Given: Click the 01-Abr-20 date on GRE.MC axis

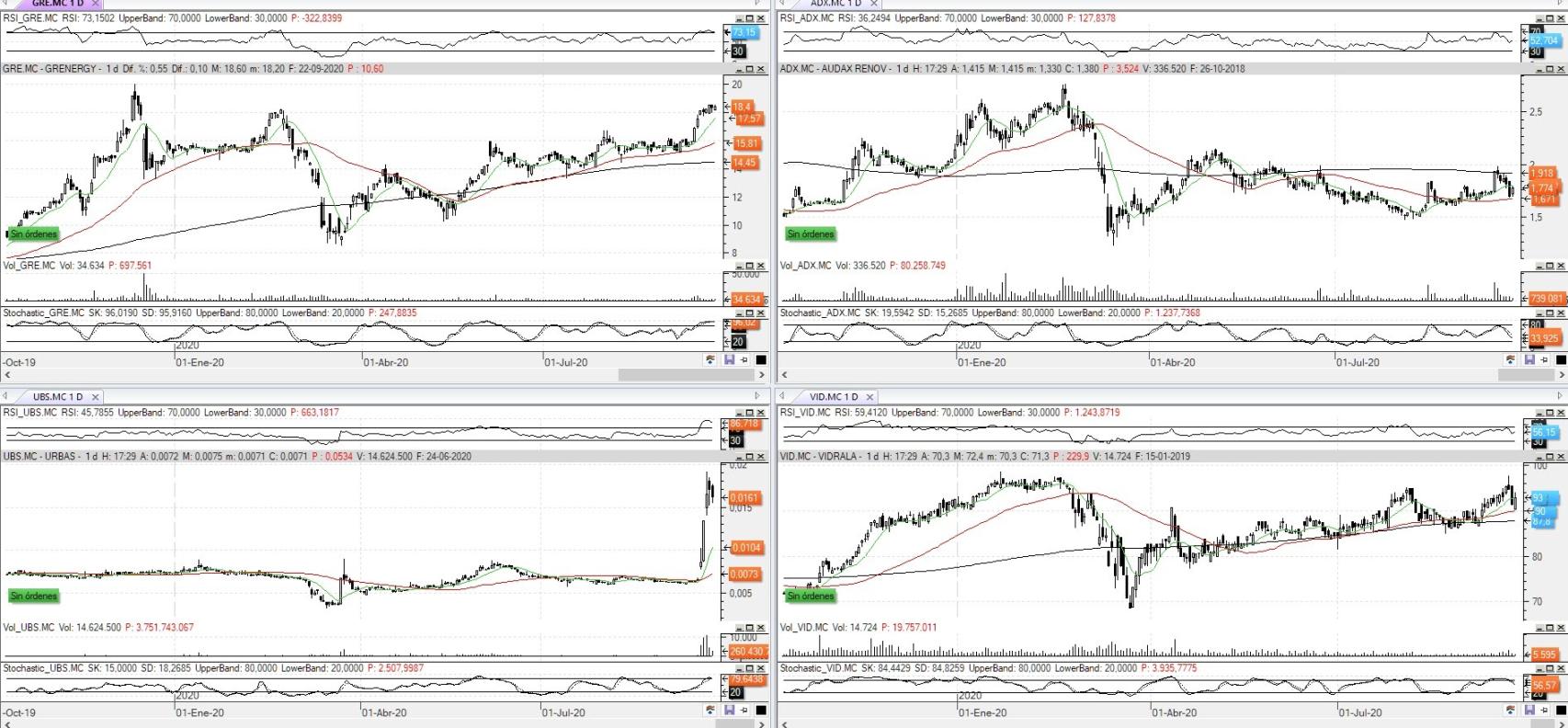Looking at the screenshot, I should tap(386, 362).
